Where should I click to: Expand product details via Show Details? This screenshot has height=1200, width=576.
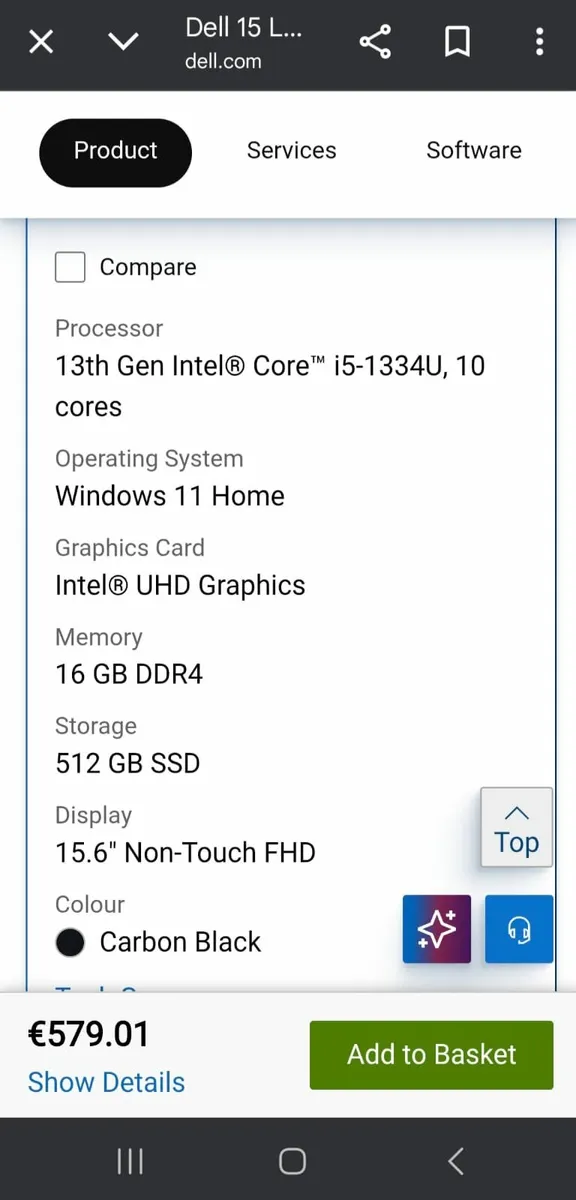pyautogui.click(x=106, y=1082)
